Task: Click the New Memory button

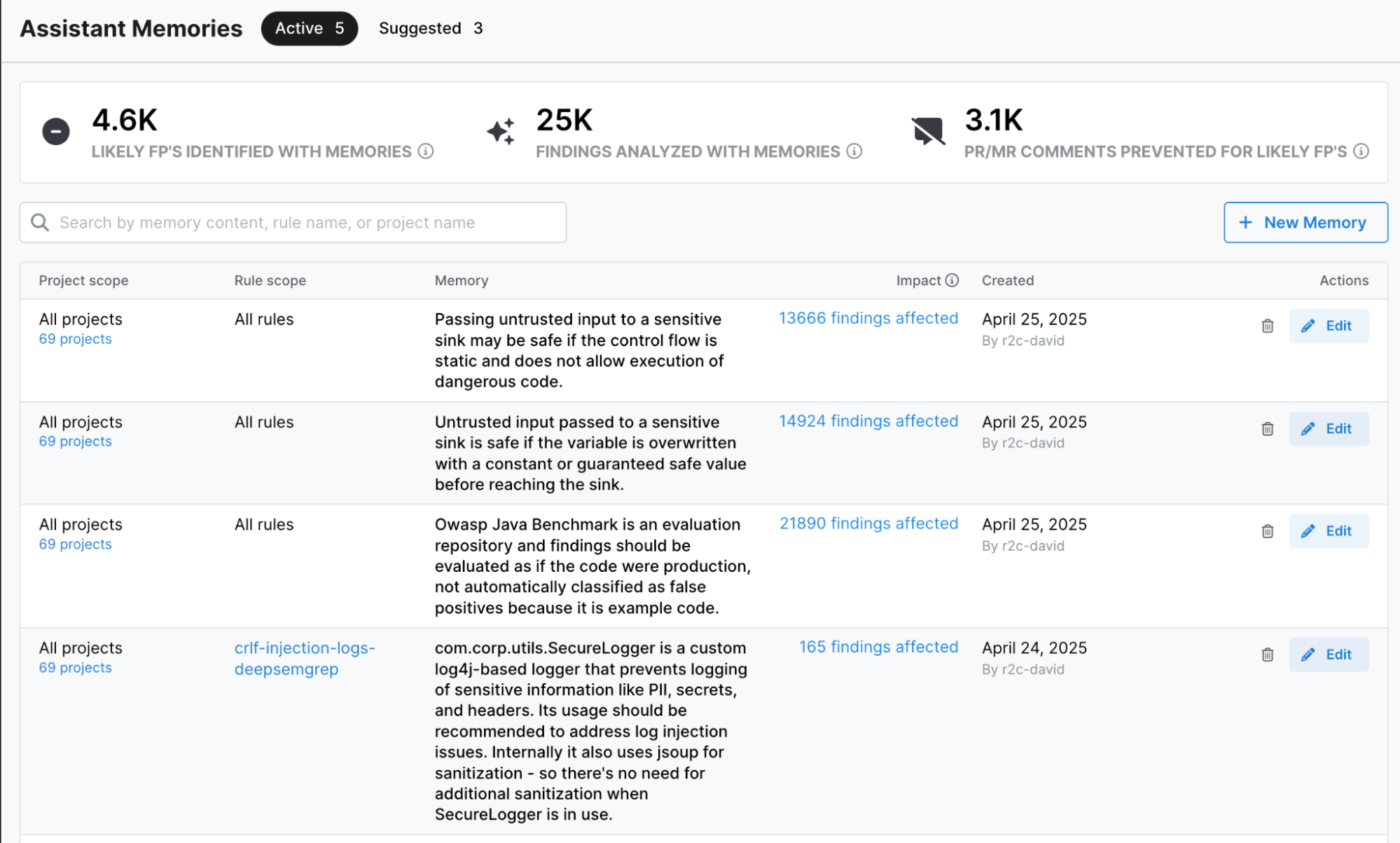Action: pyautogui.click(x=1305, y=223)
